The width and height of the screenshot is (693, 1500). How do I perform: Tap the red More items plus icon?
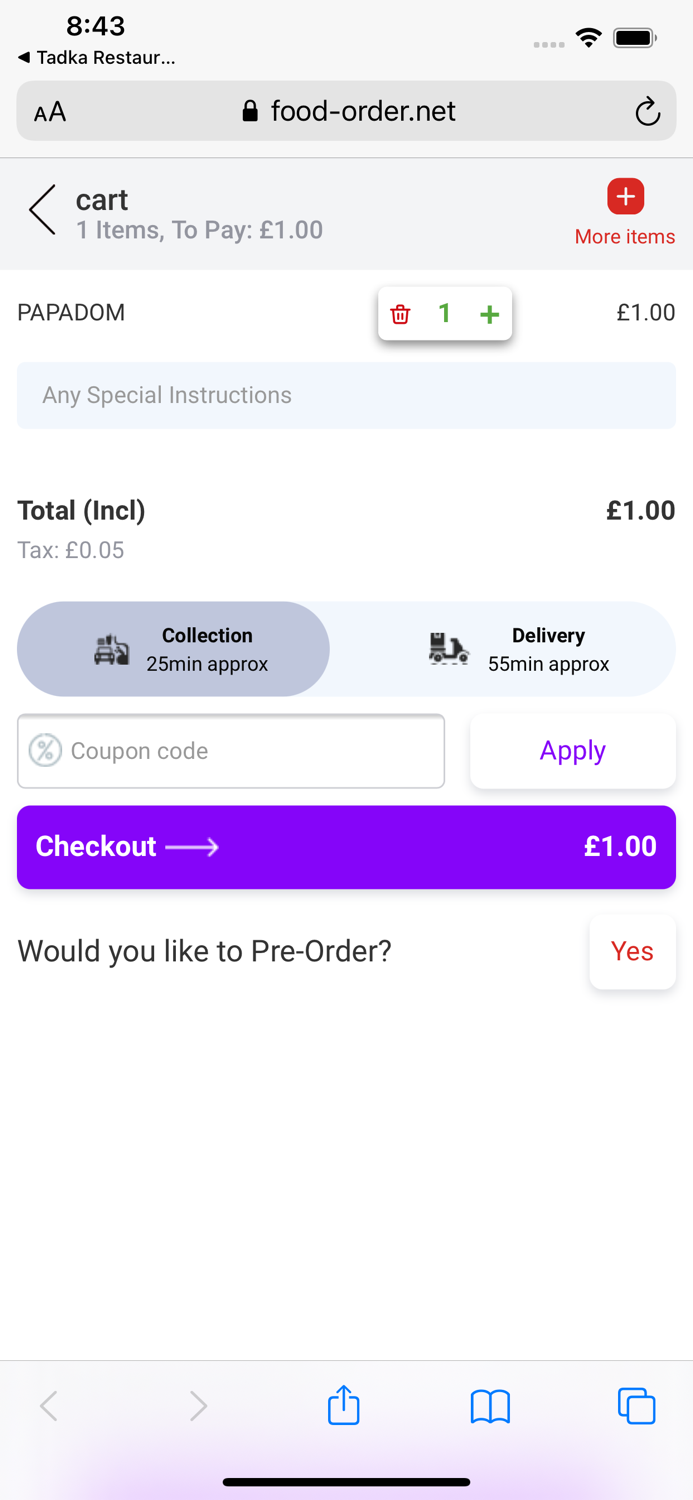click(625, 197)
